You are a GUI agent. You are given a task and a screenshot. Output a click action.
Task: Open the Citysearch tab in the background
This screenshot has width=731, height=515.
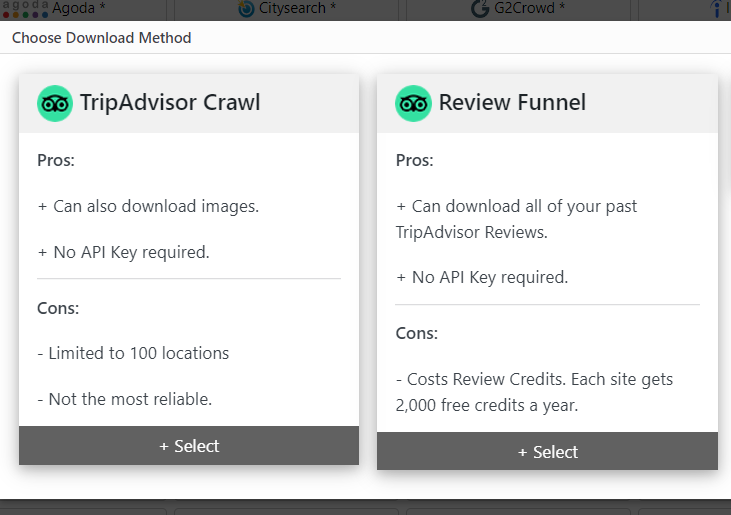(286, 9)
